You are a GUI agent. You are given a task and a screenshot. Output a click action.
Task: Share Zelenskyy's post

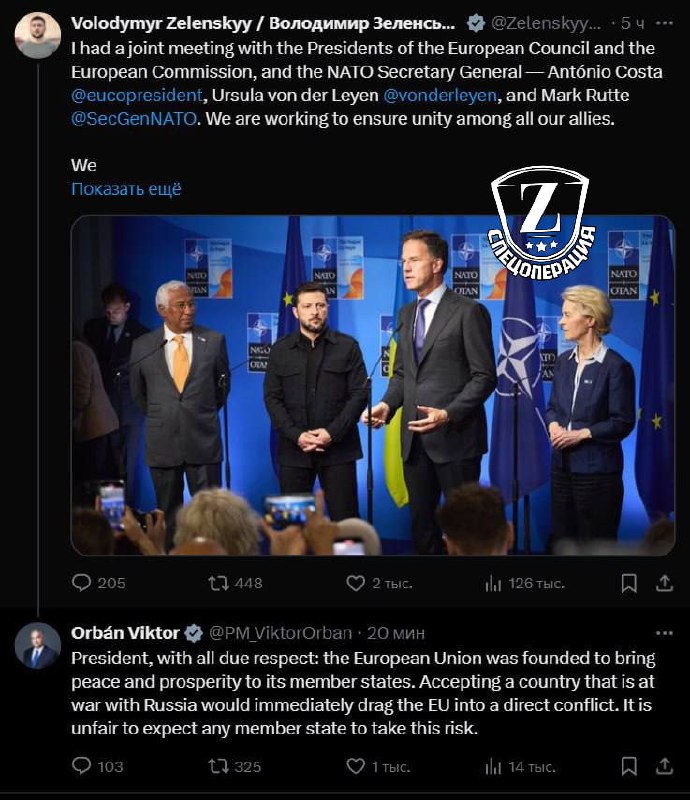click(664, 583)
